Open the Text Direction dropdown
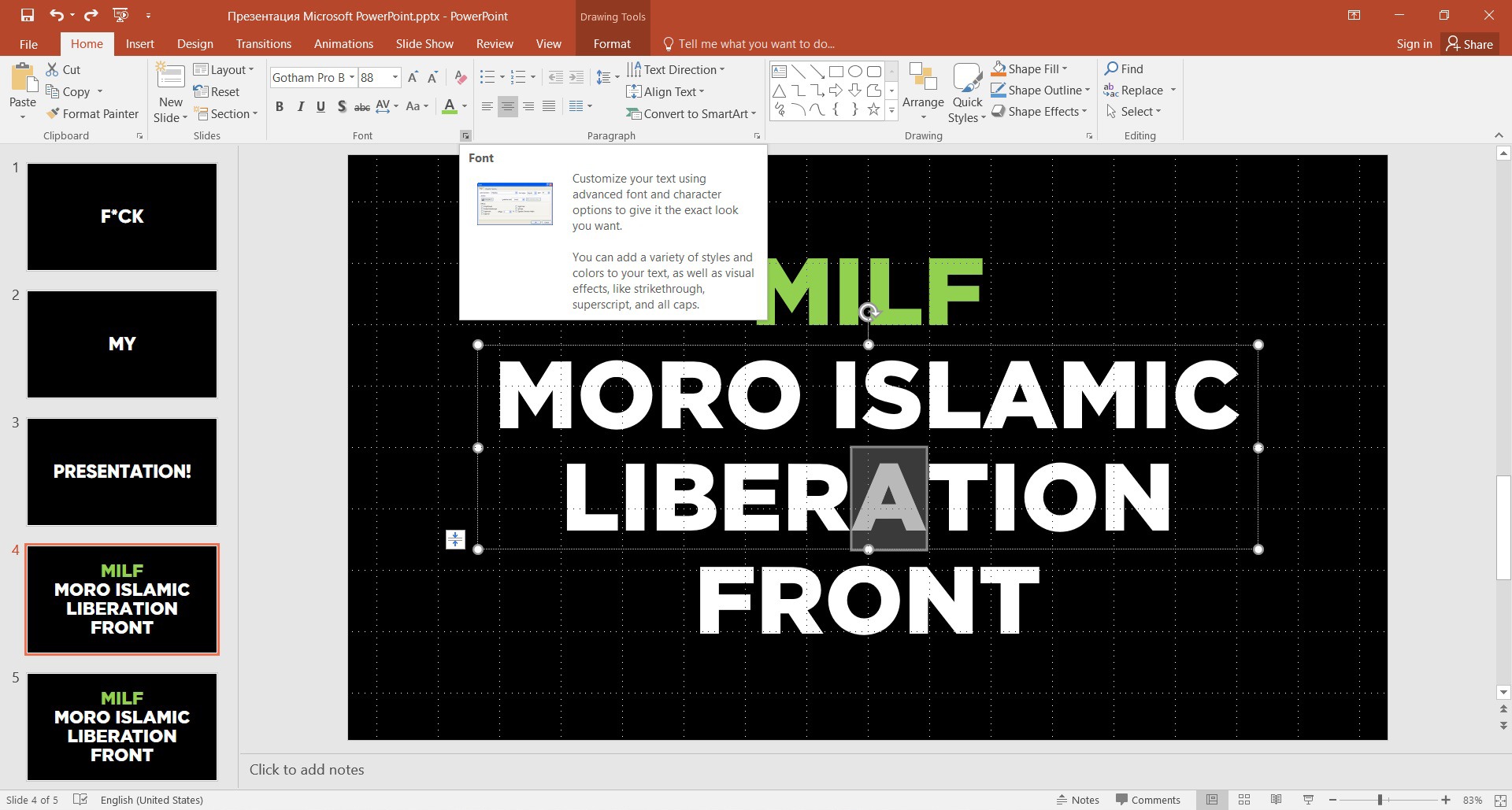The image size is (1512, 810). pyautogui.click(x=676, y=69)
